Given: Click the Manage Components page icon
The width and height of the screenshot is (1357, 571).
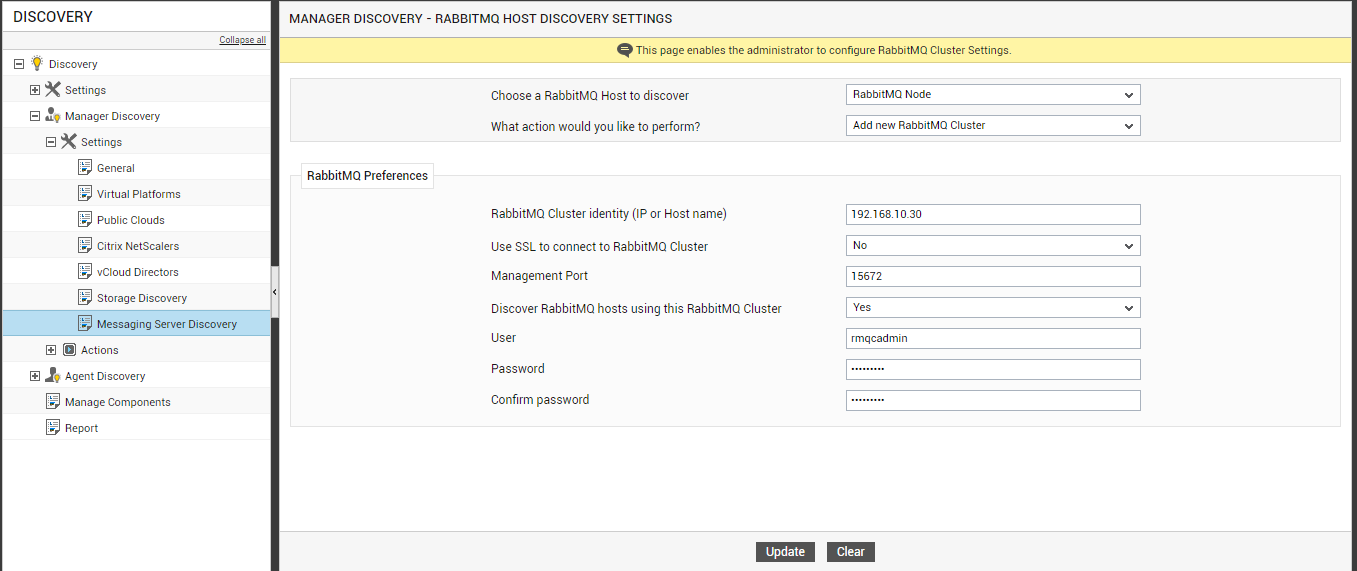Looking at the screenshot, I should point(53,401).
